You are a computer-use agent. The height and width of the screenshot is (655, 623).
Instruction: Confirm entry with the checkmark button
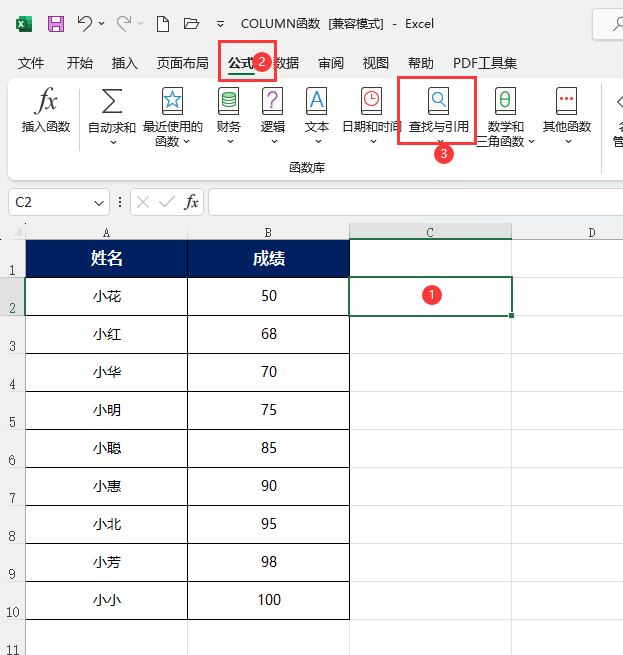(x=167, y=203)
